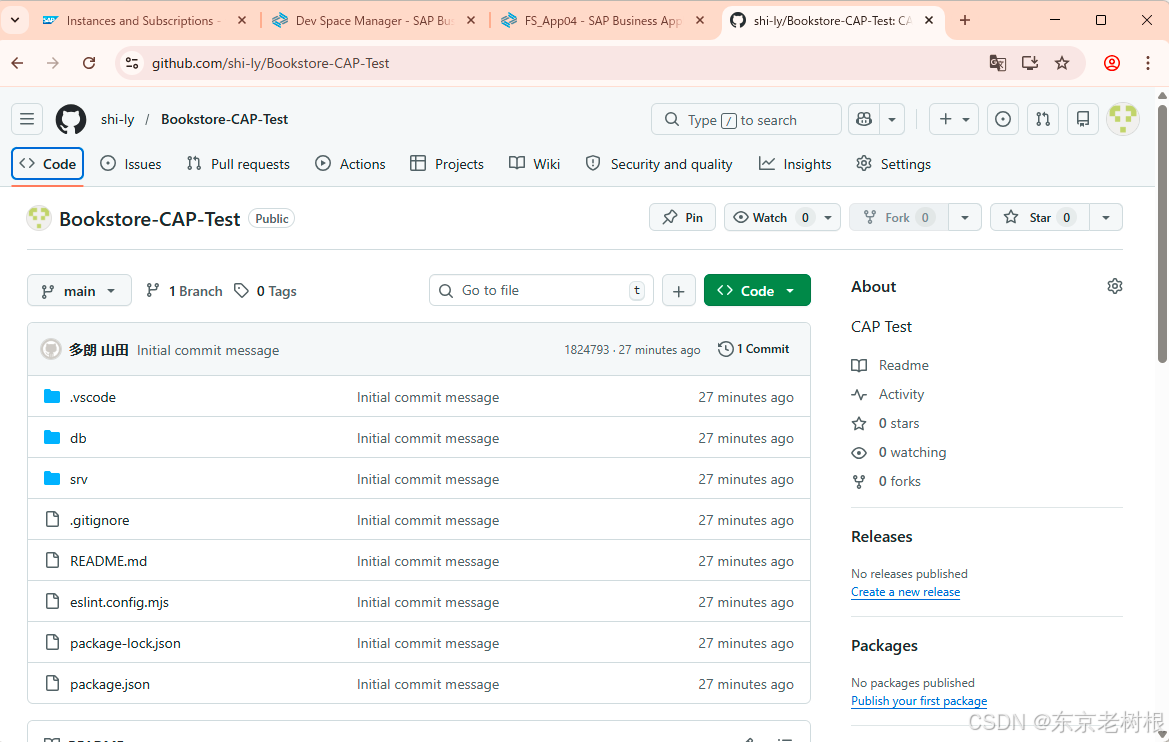View the 1 Branch link

tap(184, 291)
